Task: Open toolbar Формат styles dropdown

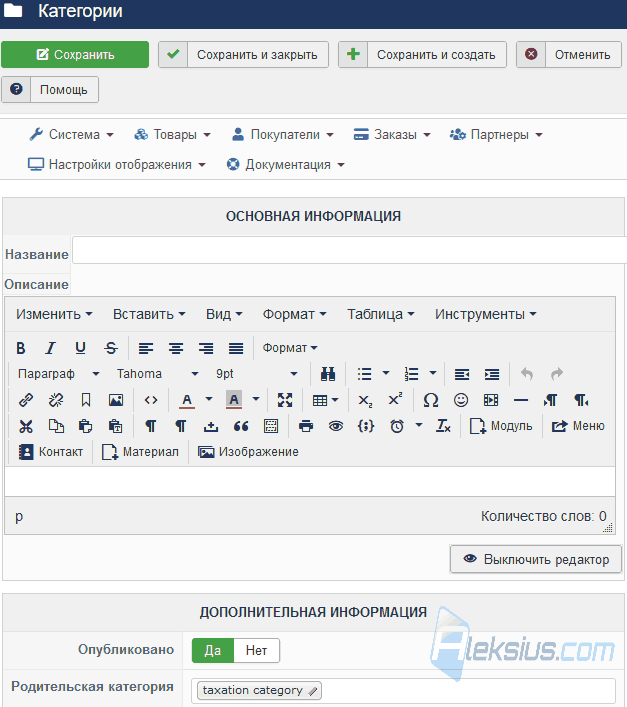Action: (x=290, y=348)
